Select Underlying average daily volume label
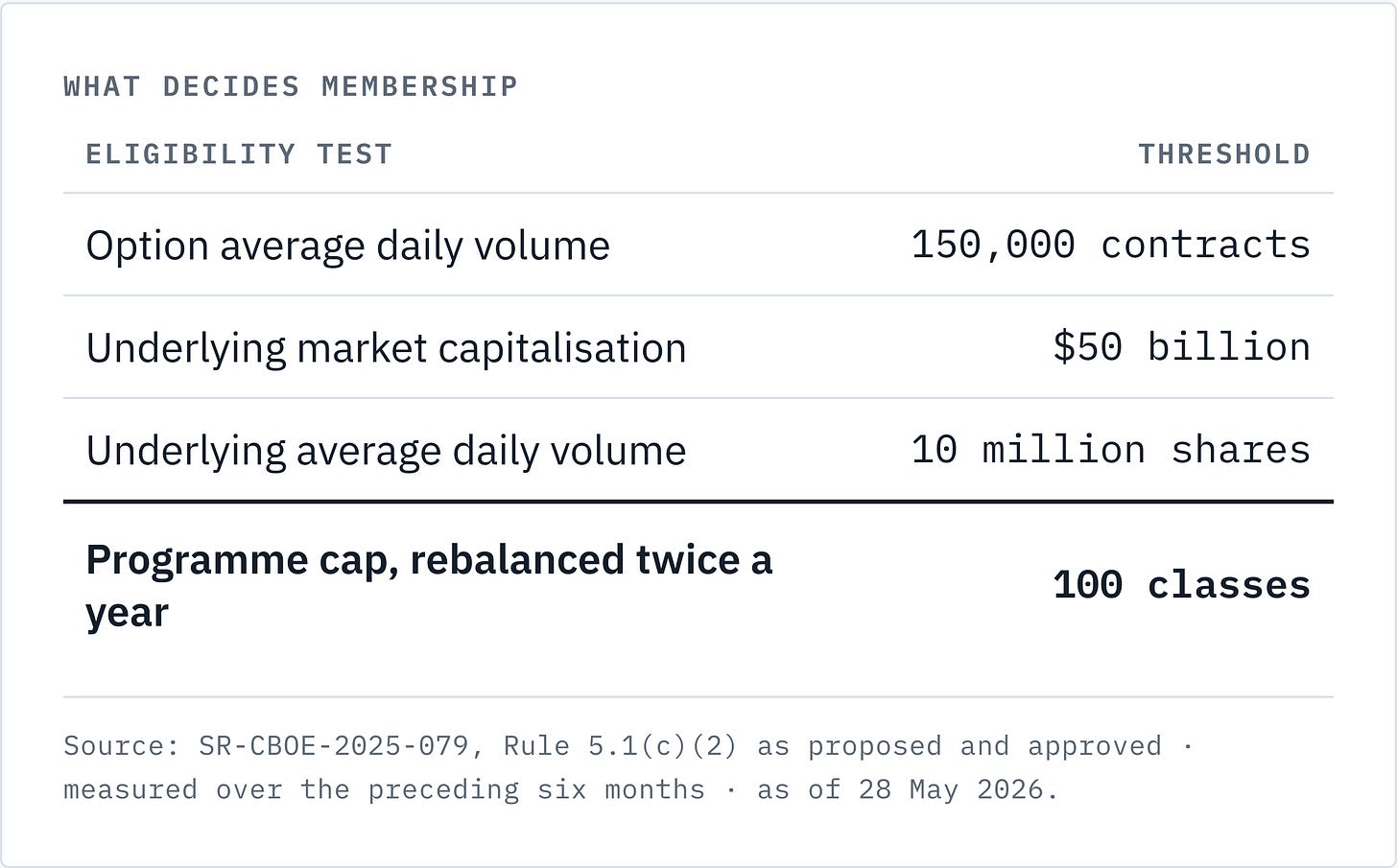Image resolution: width=1397 pixels, height=868 pixels. (x=387, y=451)
